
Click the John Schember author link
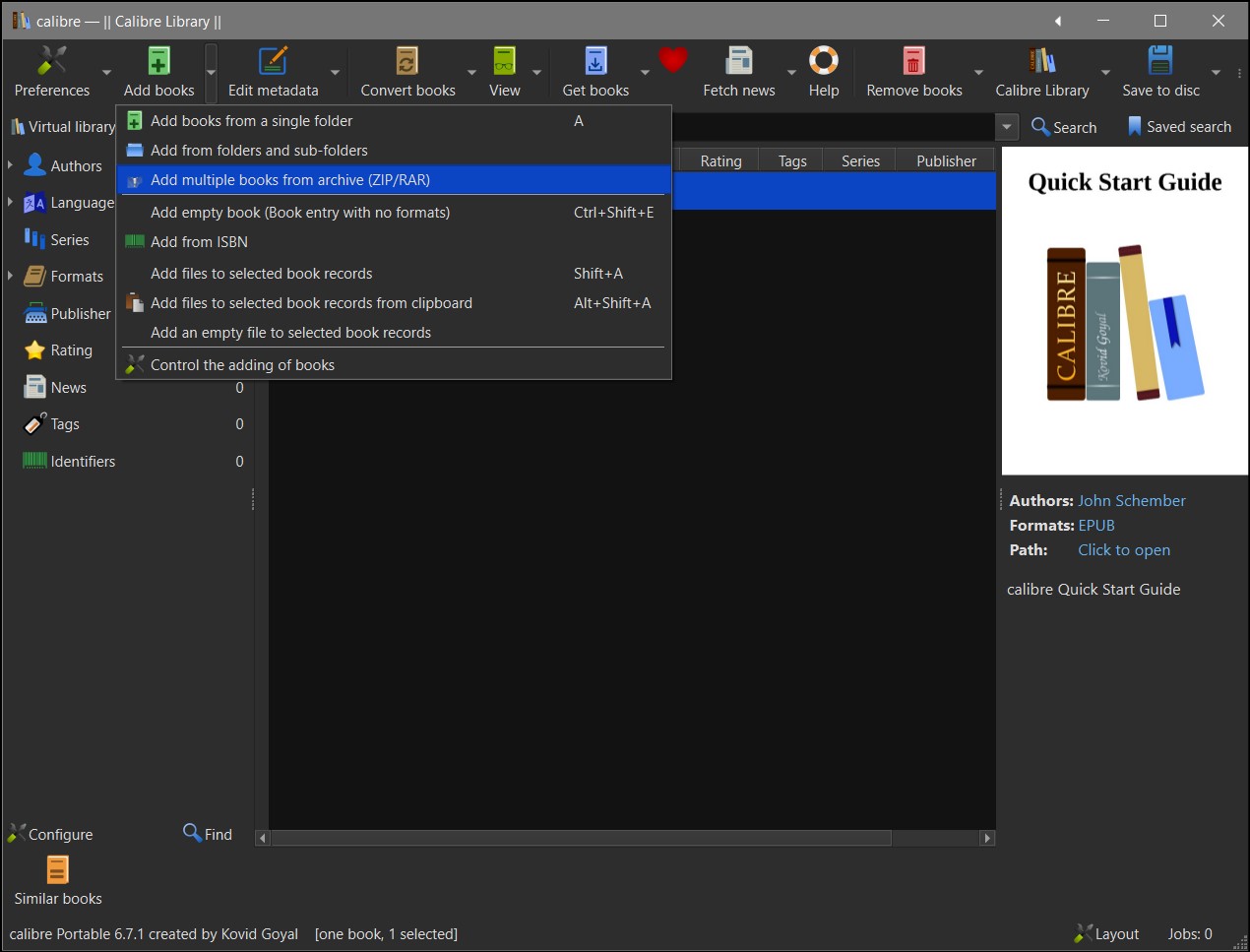pyautogui.click(x=1132, y=500)
